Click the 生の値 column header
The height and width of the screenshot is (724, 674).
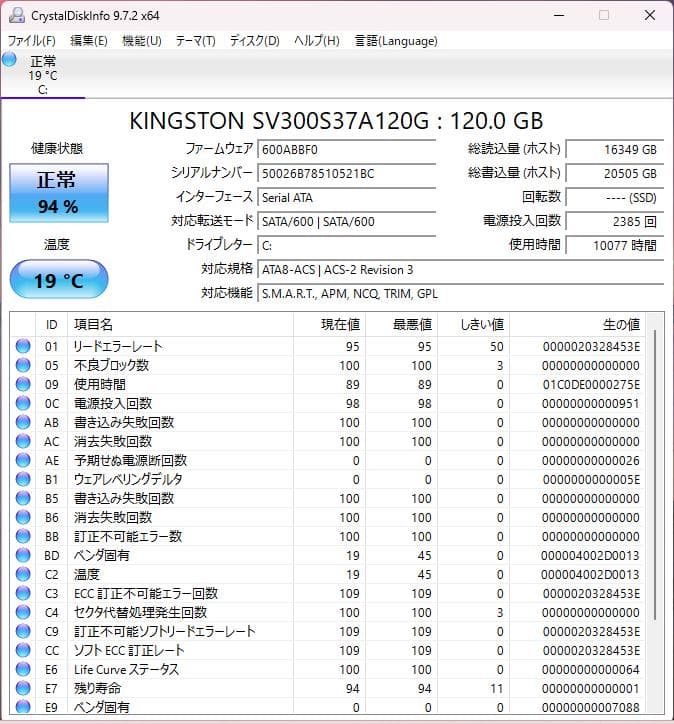[x=578, y=325]
